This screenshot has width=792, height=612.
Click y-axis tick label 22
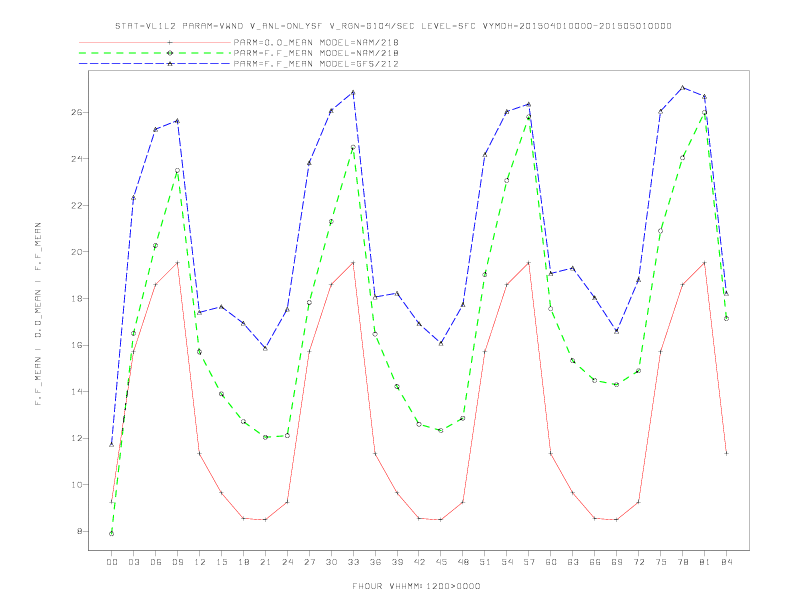(77, 206)
